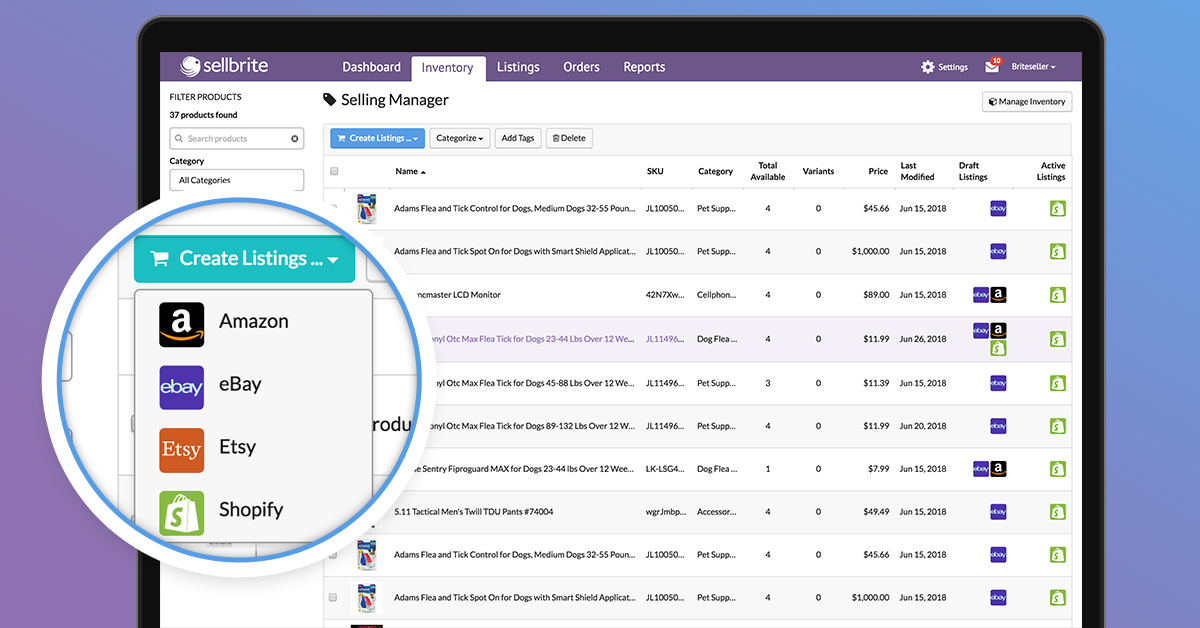1200x628 pixels.
Task: Click eBay draft icon in the $7.99 row
Action: point(981,469)
